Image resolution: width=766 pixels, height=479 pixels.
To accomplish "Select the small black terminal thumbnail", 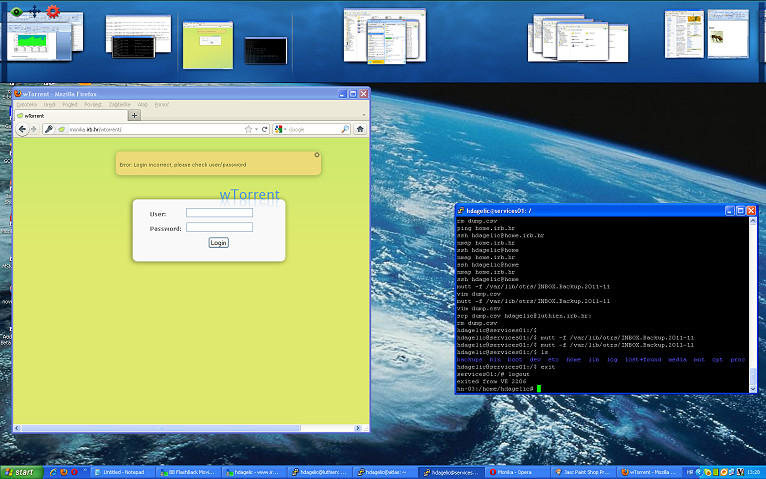I will point(265,50).
